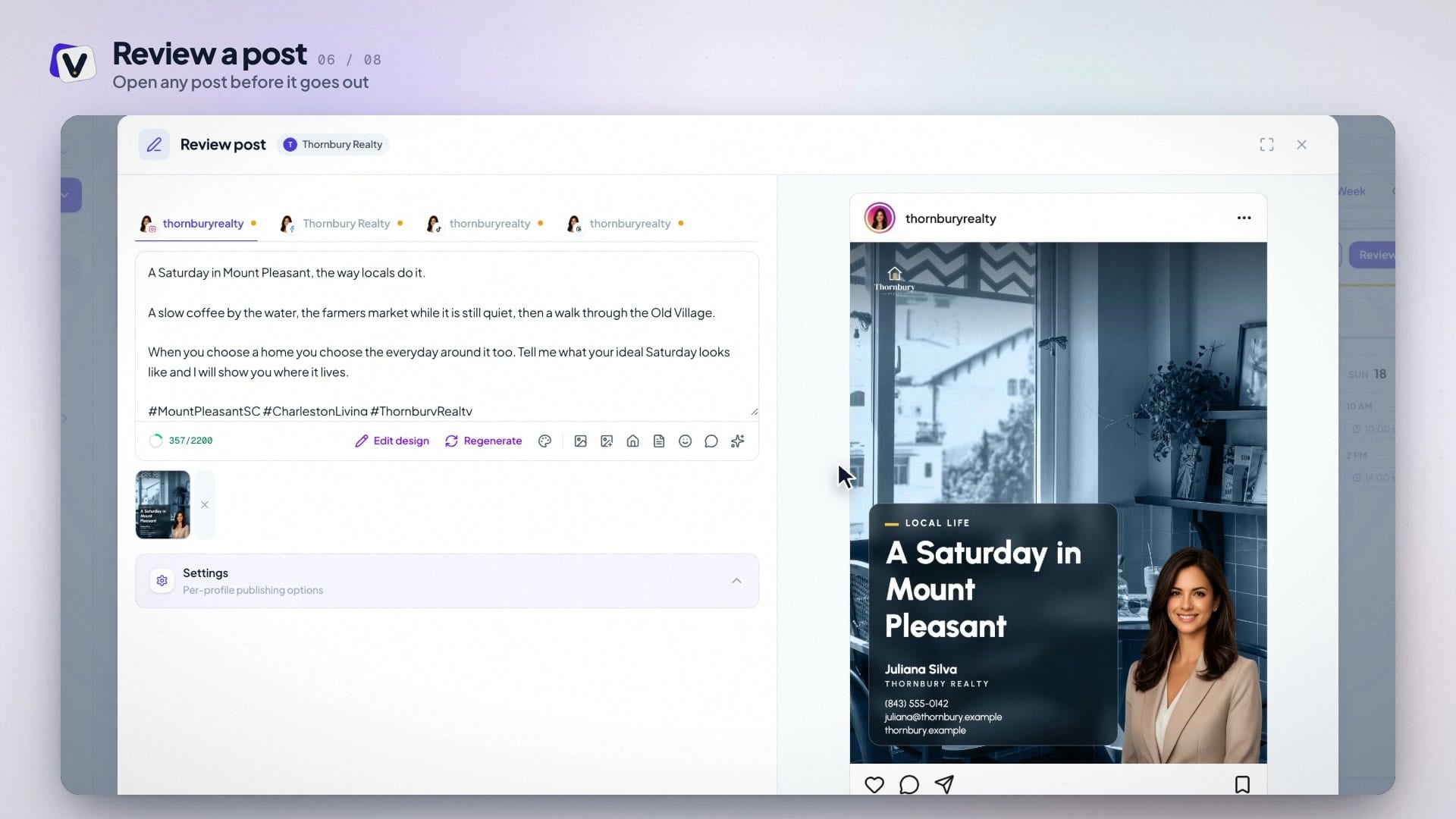
Task: Click the add-image plus icon
Action: (x=607, y=441)
